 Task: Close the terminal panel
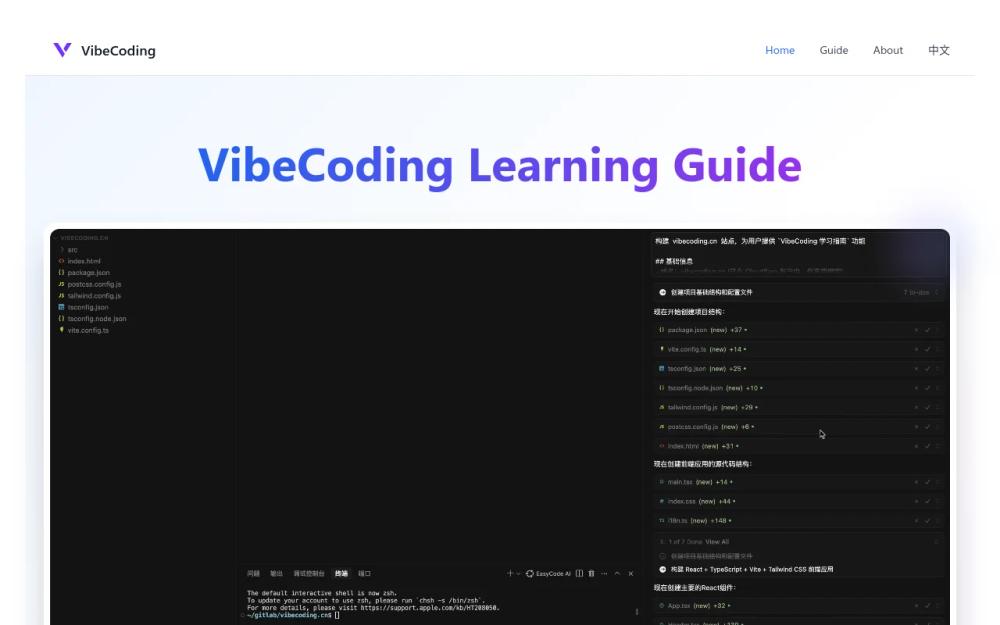[x=631, y=573]
